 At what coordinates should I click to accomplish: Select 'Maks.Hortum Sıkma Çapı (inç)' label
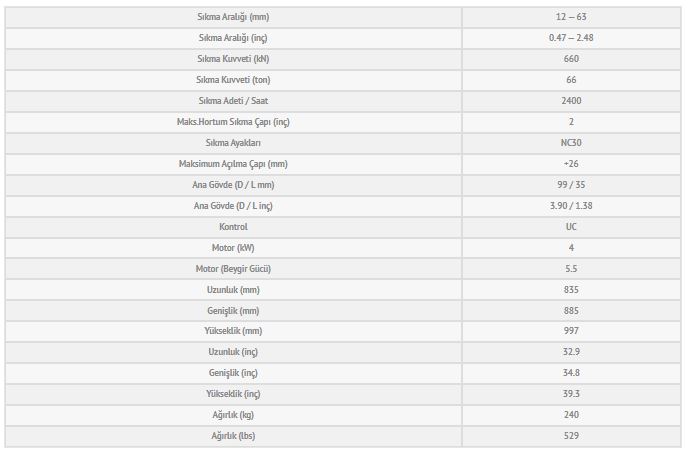point(233,122)
